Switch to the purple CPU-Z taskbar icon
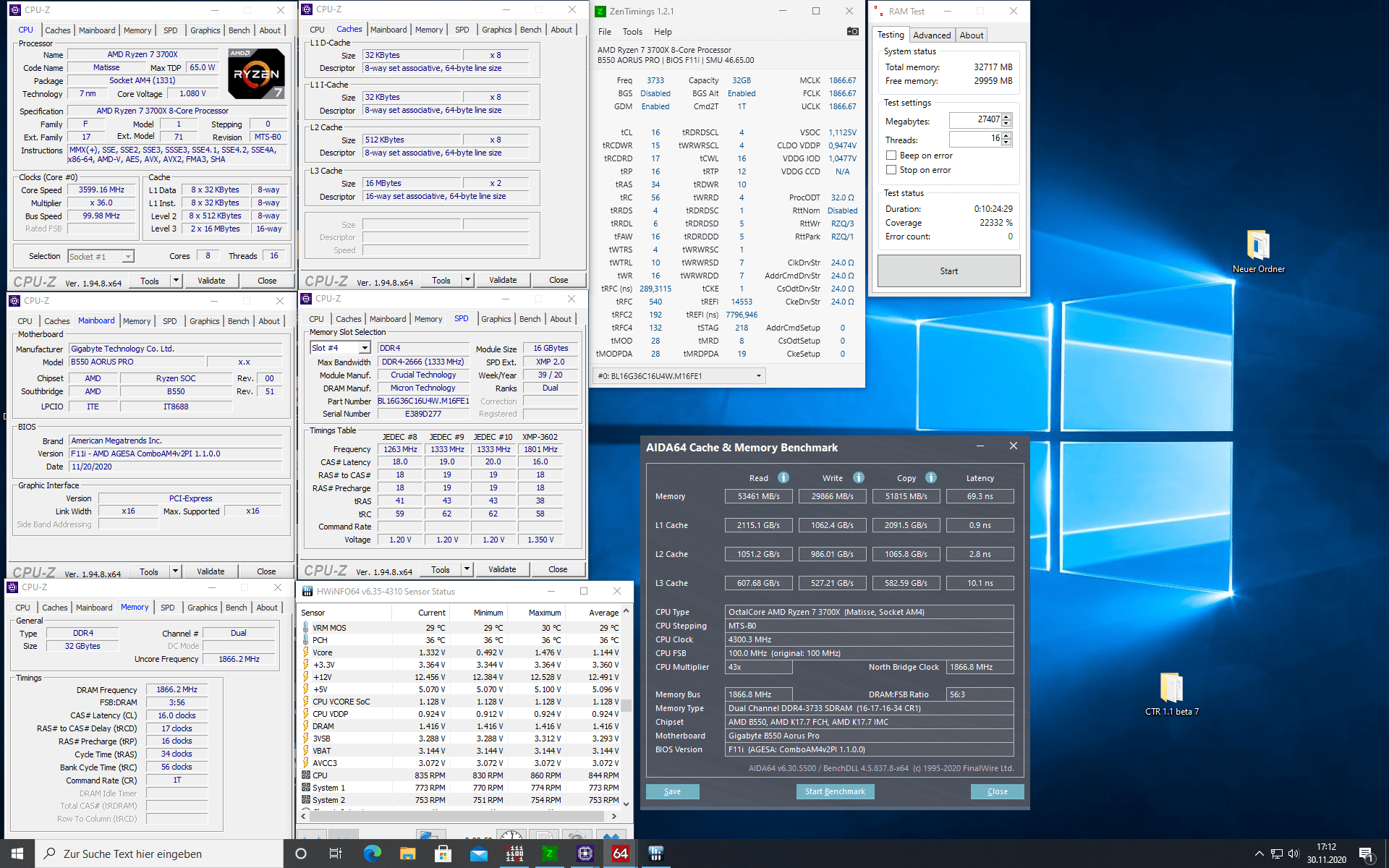 [x=585, y=854]
